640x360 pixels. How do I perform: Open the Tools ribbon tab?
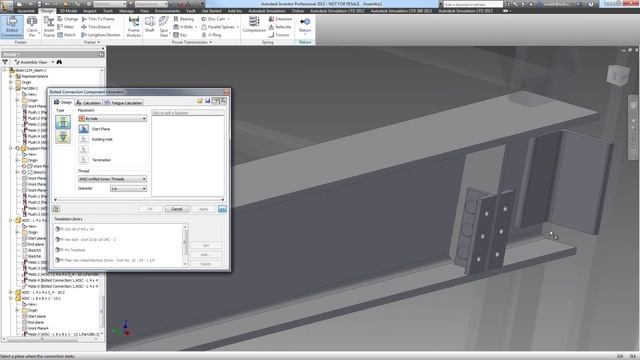tap(108, 11)
